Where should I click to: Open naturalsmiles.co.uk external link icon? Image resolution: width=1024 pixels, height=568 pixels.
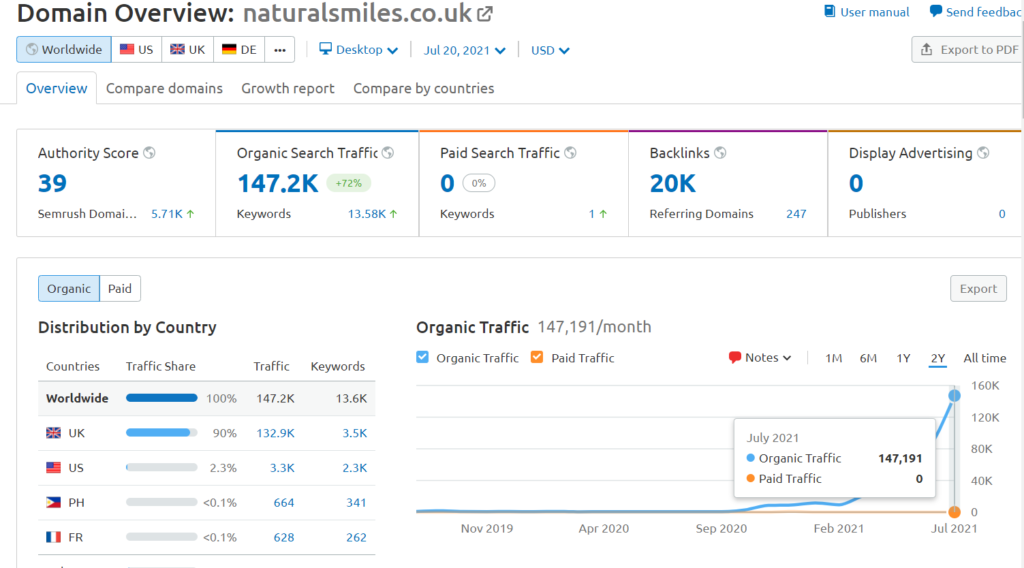point(485,13)
